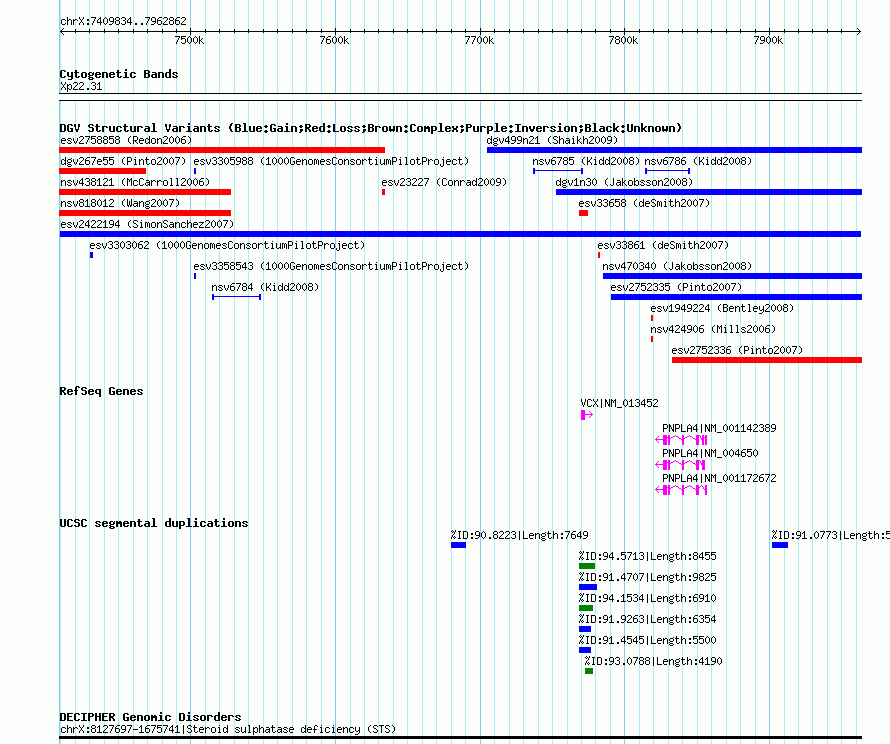Click the Xp22.31 band label

[81, 86]
